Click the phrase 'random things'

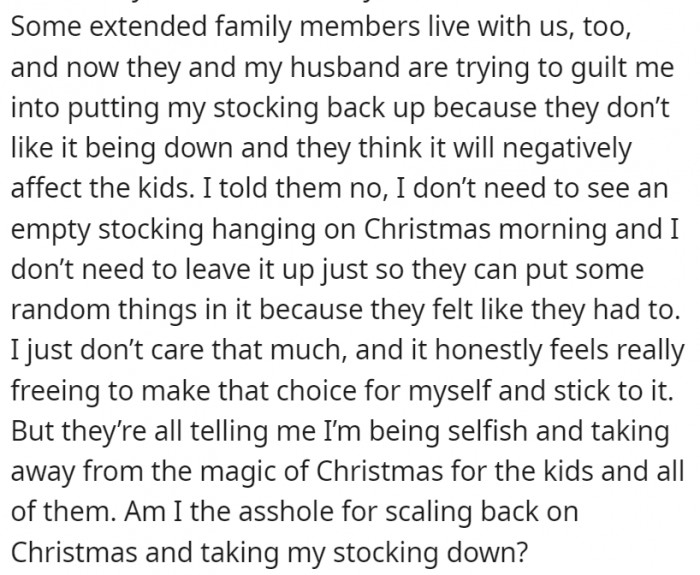tap(104, 309)
